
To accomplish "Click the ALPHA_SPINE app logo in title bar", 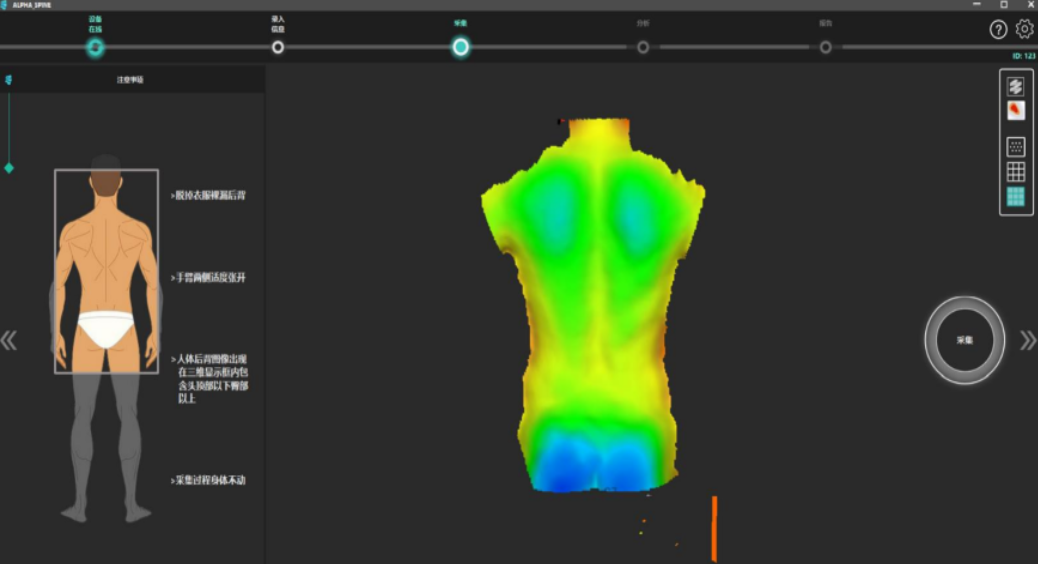I will [6, 5].
